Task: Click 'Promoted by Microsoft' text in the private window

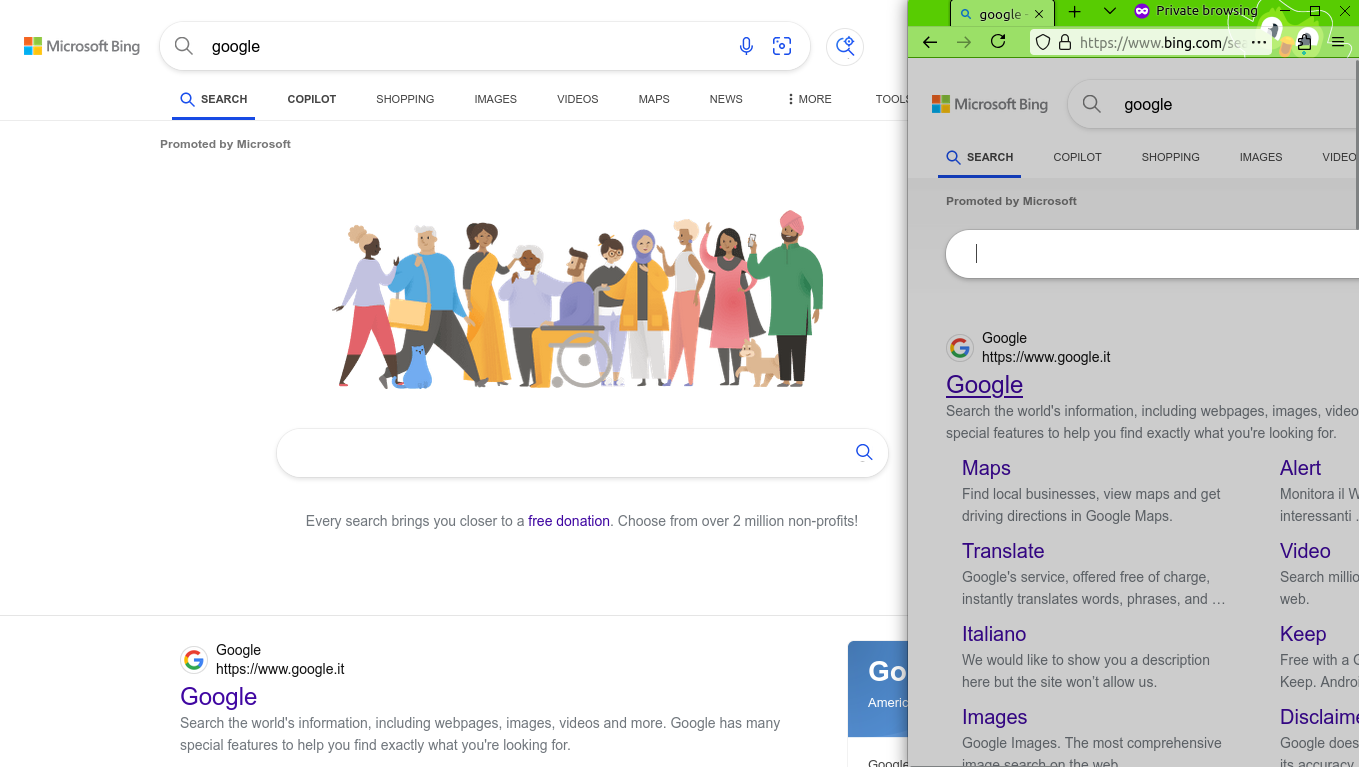Action: pos(1011,201)
